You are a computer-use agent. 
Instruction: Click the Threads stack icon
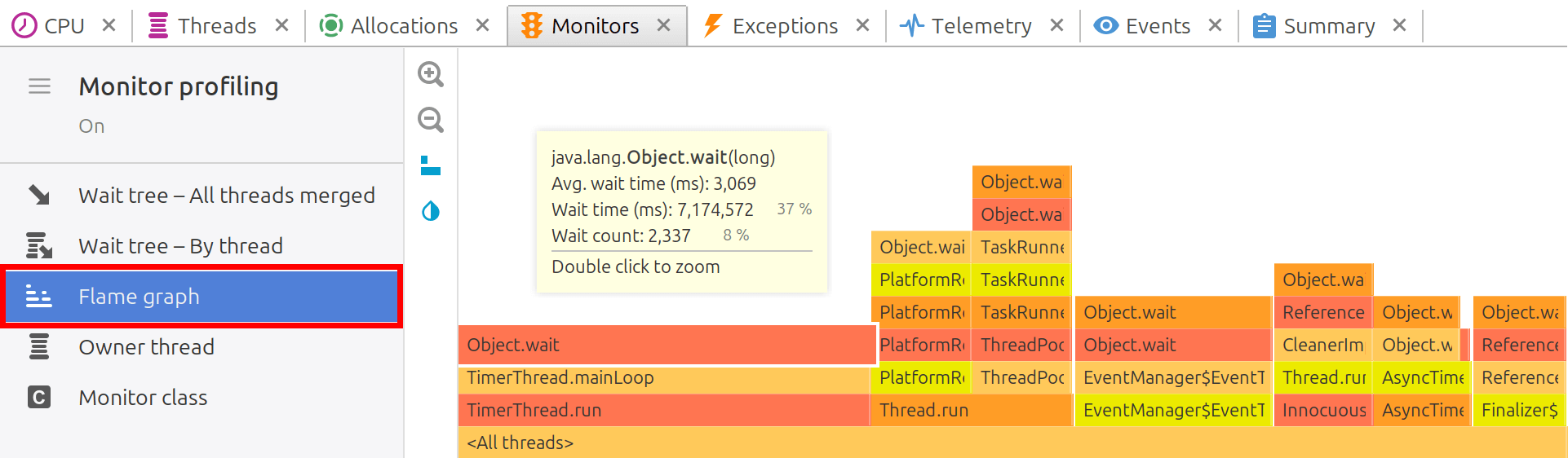point(158,26)
